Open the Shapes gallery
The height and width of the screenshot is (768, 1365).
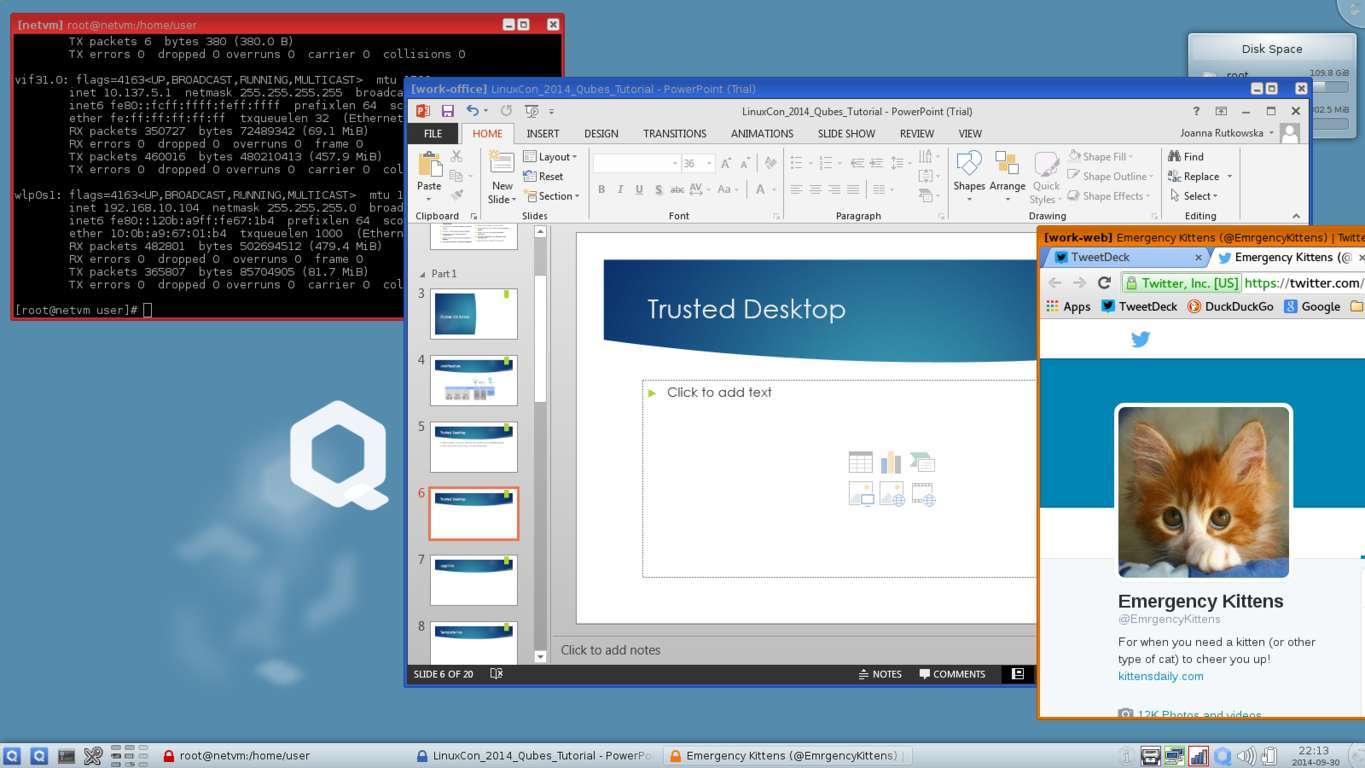[968, 172]
